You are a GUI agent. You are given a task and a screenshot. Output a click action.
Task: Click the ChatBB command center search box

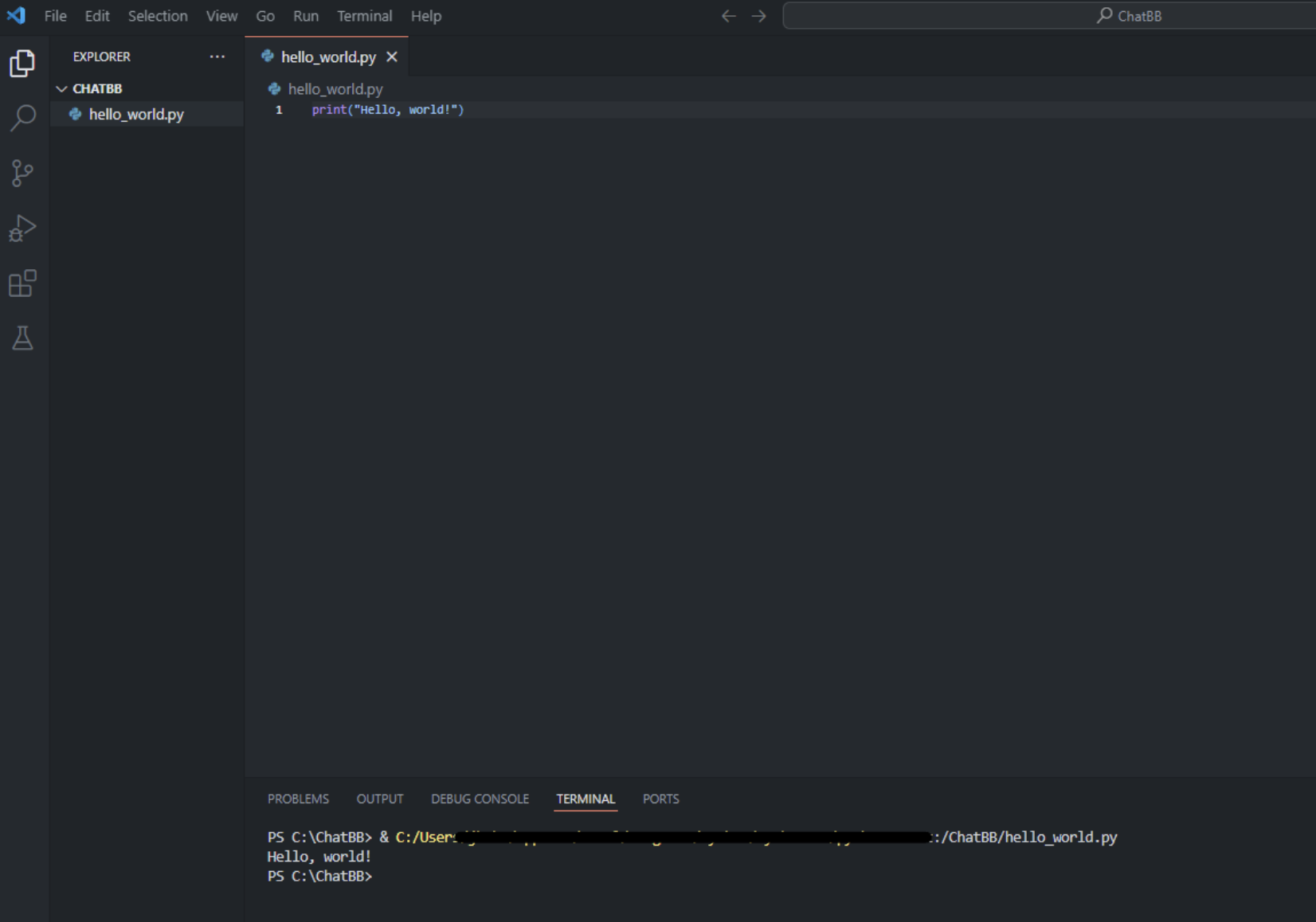[x=1049, y=16]
